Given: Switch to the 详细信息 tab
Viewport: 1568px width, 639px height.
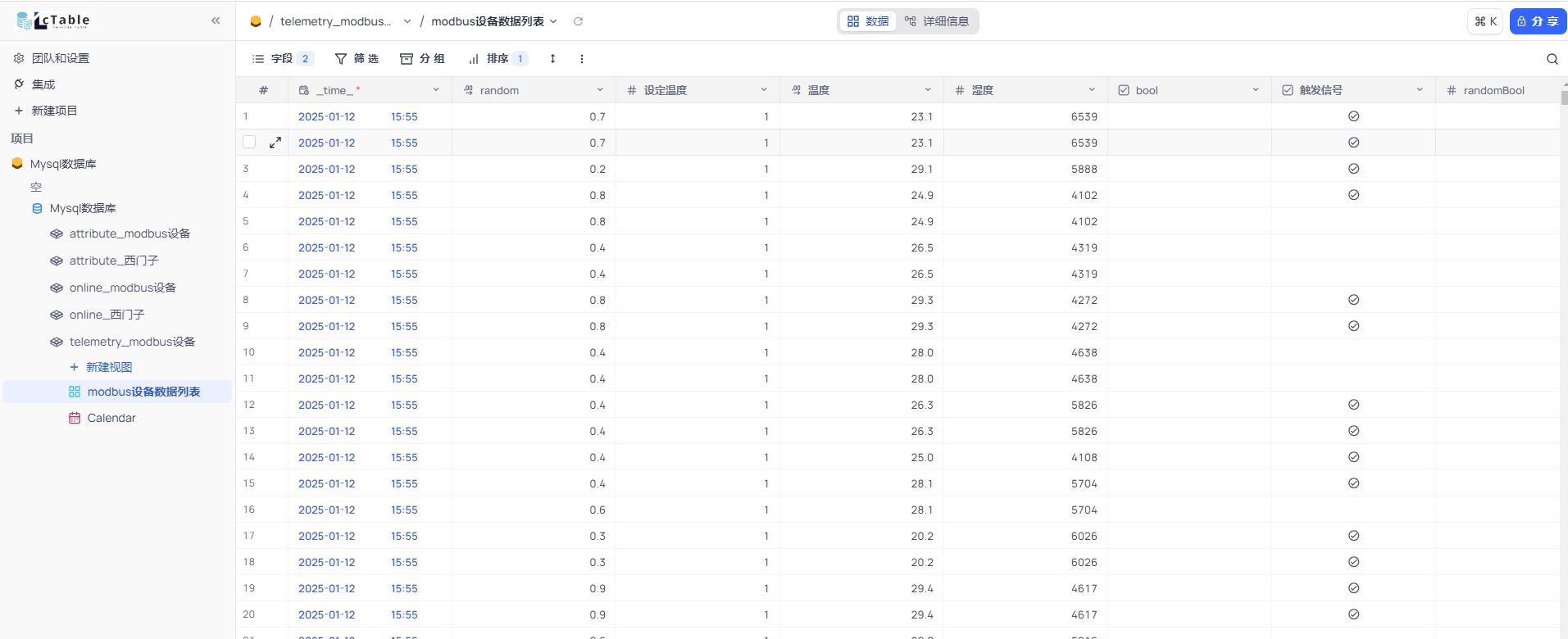Looking at the screenshot, I should pyautogui.click(x=937, y=21).
